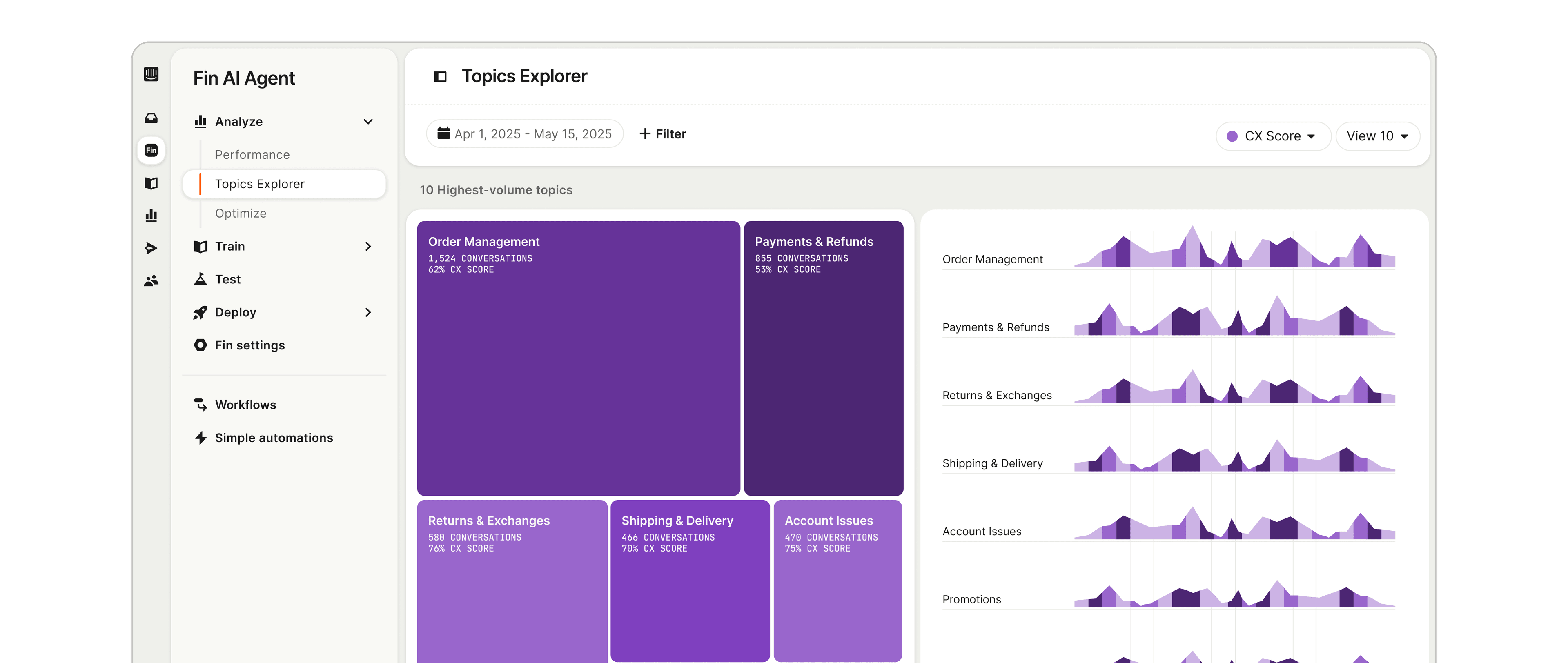Open the Knowledge book icon in rail
Image resolution: width=1568 pixels, height=663 pixels.
(151, 183)
